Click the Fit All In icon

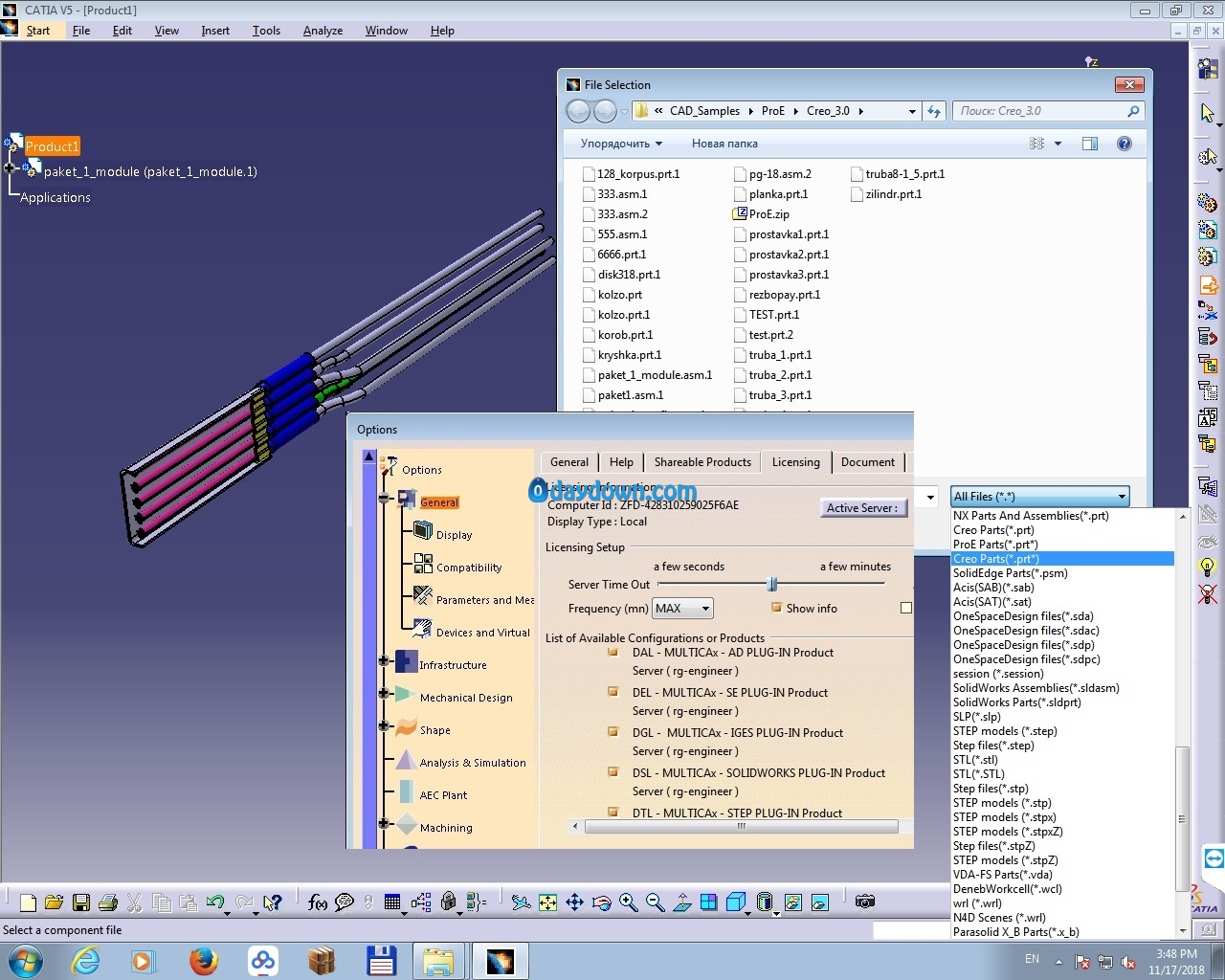click(x=547, y=902)
